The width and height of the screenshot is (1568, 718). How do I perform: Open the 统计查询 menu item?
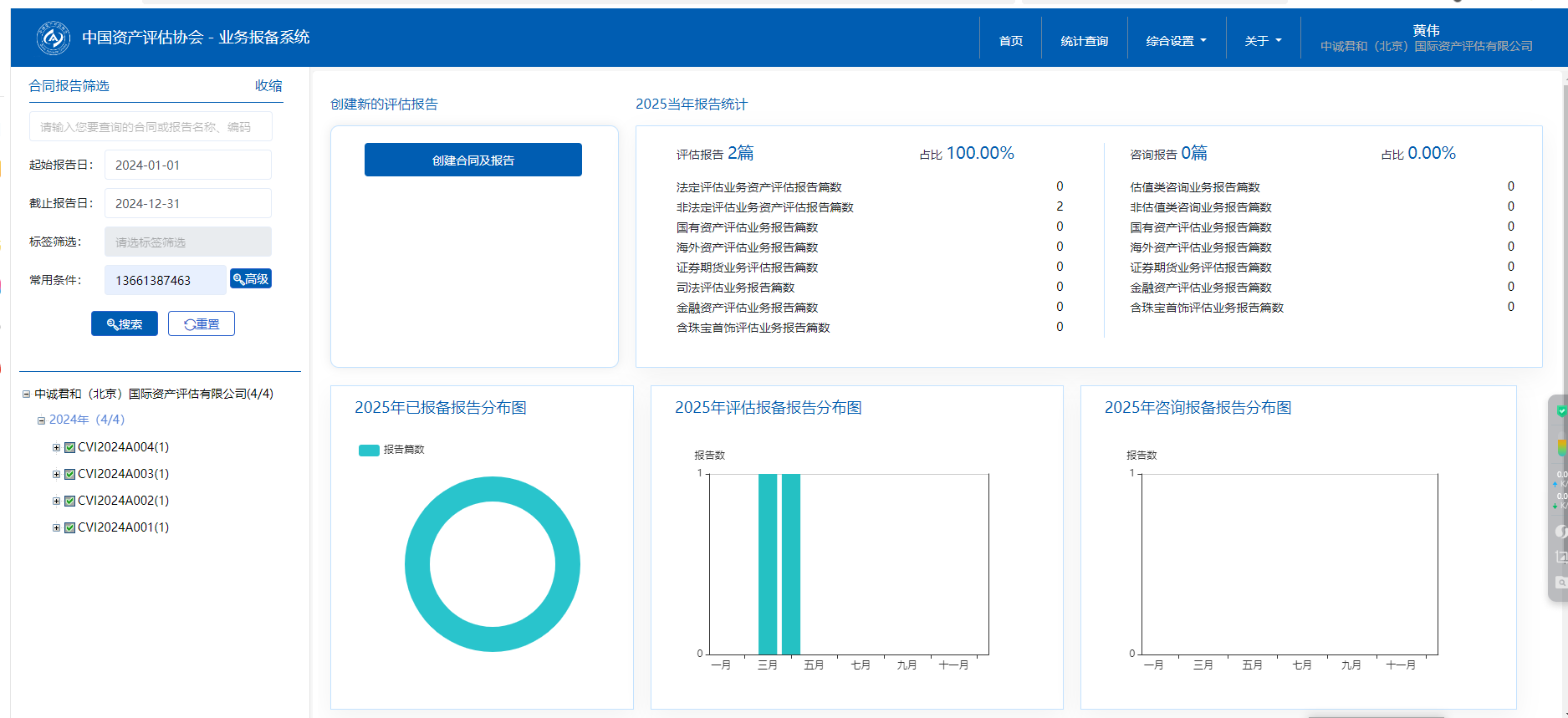click(1084, 41)
